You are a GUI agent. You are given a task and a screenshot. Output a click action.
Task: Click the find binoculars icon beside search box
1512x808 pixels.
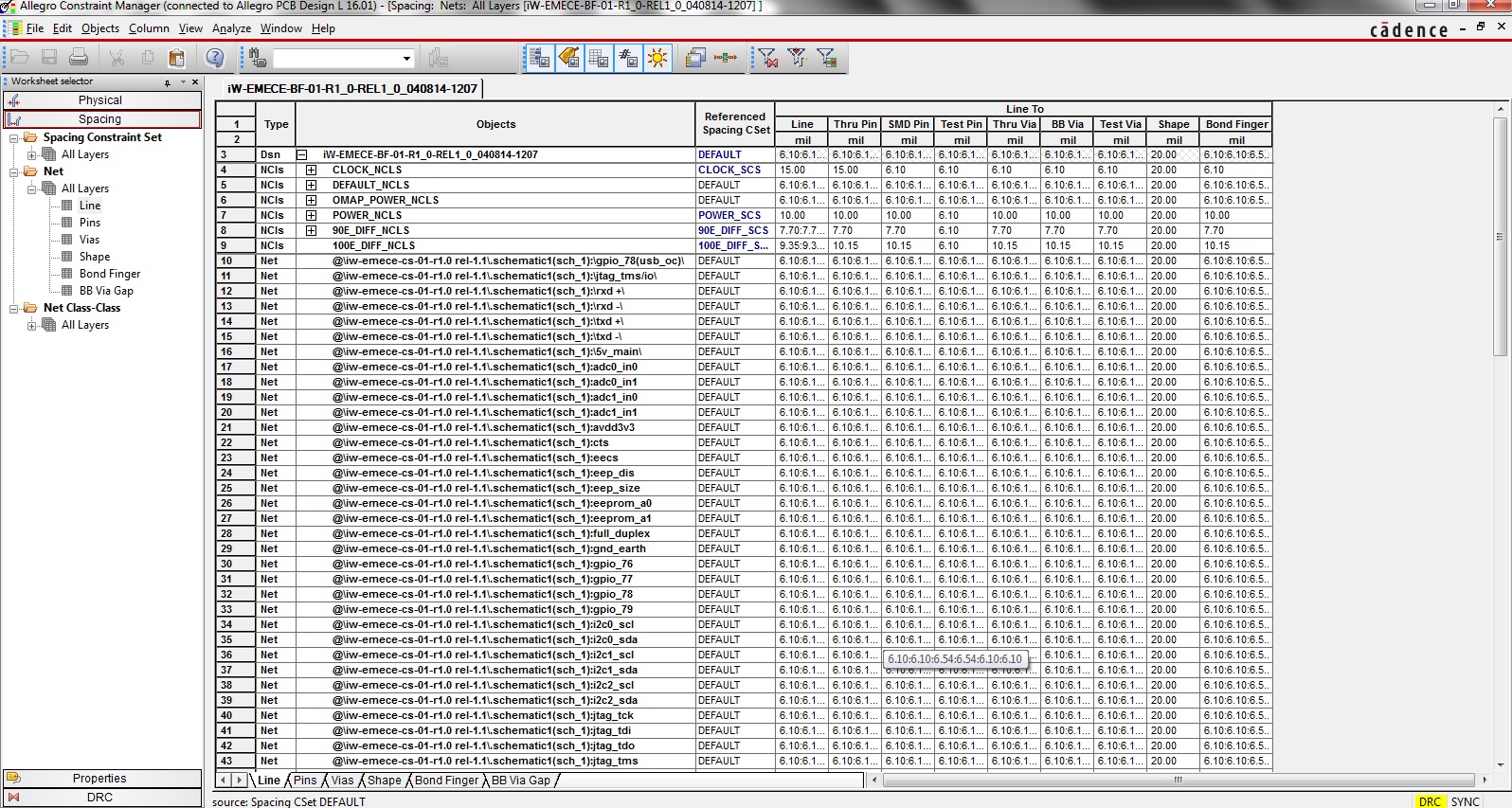258,58
